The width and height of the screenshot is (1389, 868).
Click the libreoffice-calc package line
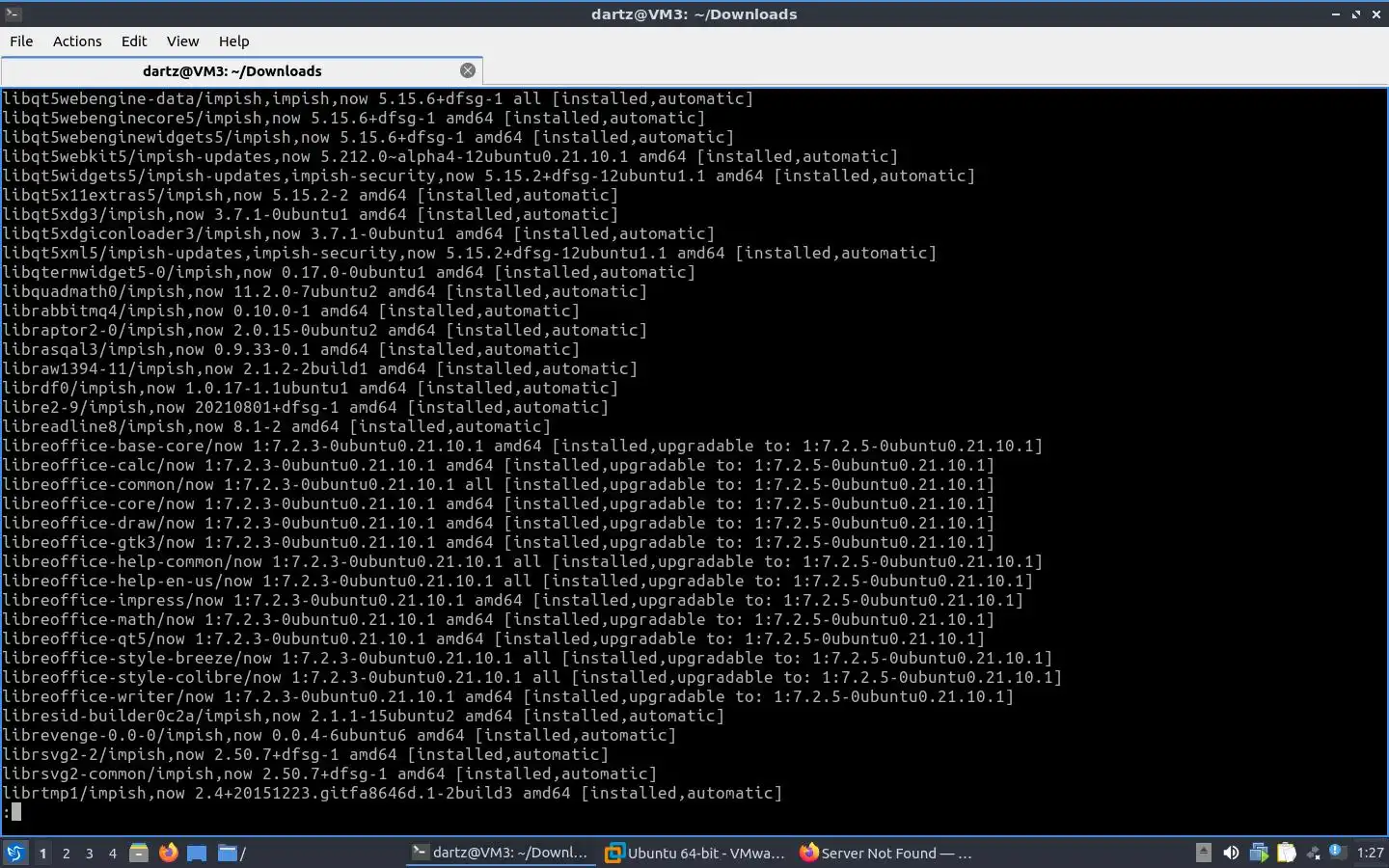pos(499,465)
